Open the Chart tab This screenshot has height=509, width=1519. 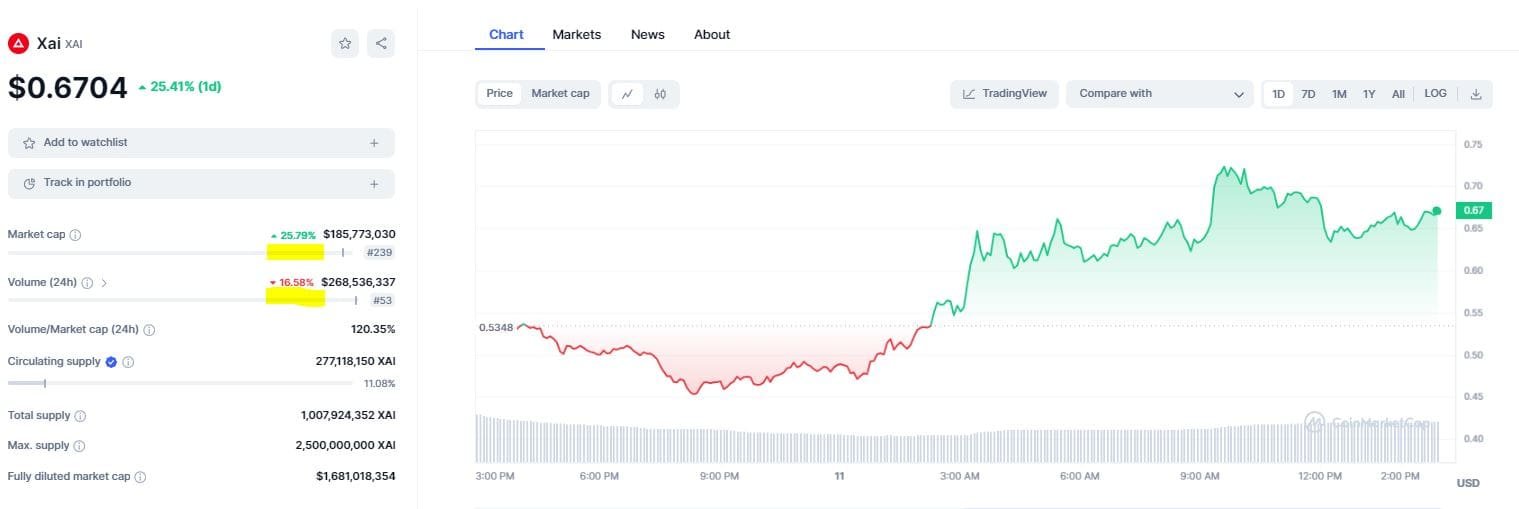coord(506,35)
